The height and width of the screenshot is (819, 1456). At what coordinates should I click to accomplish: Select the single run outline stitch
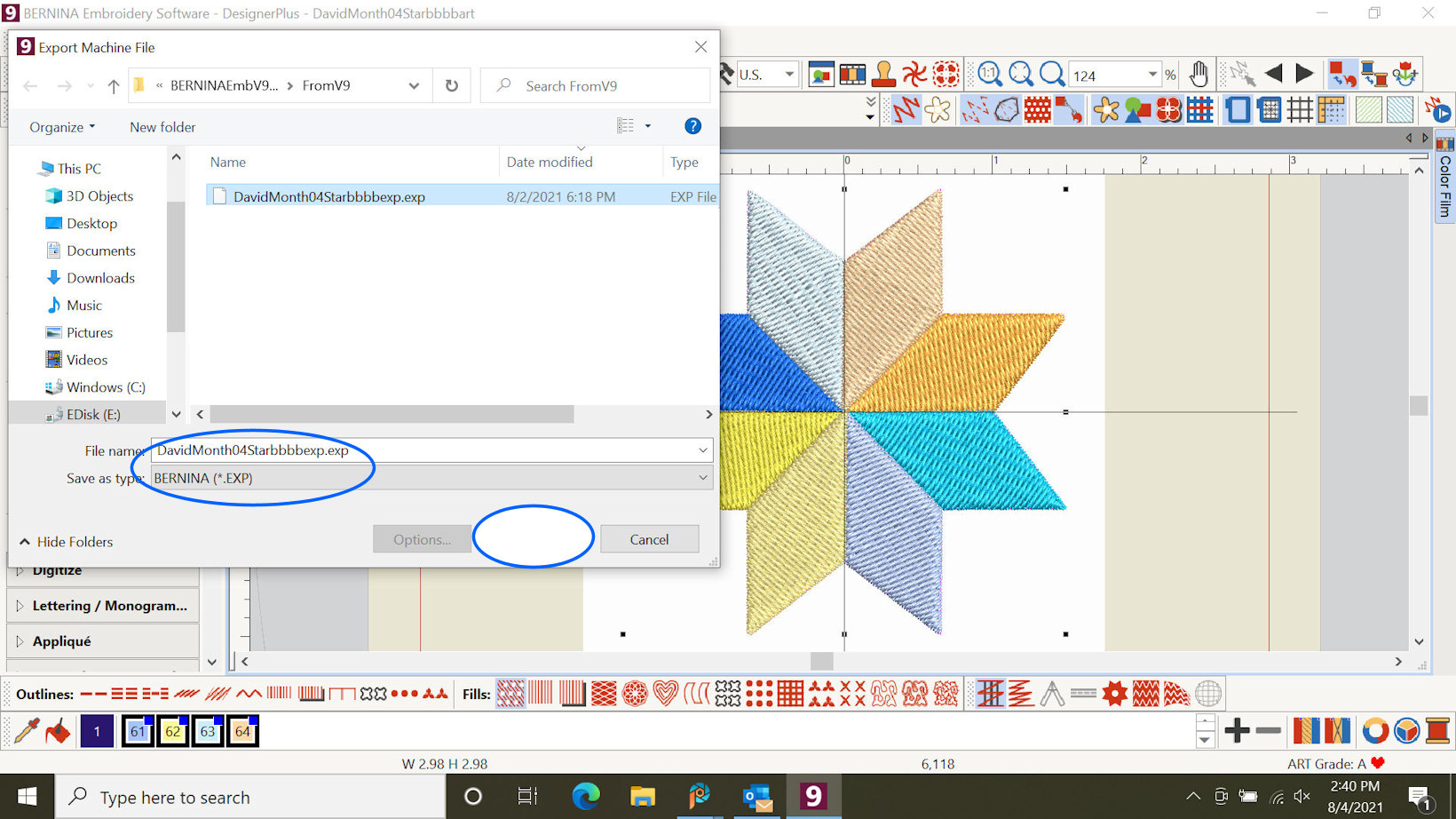pyautogui.click(x=93, y=694)
